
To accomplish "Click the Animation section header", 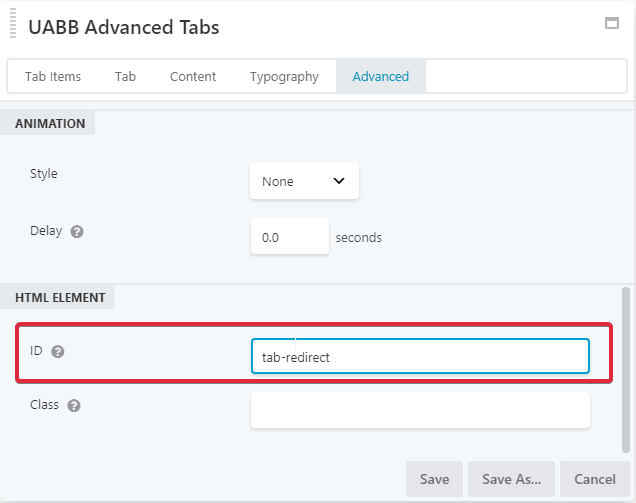I will (x=50, y=124).
